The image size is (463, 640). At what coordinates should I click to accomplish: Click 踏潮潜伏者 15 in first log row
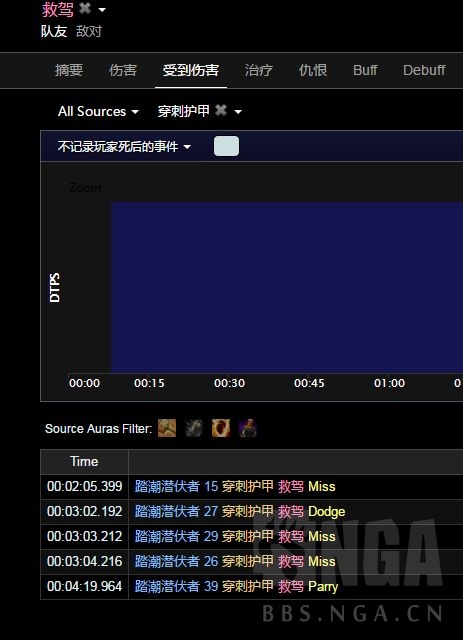(x=176, y=486)
